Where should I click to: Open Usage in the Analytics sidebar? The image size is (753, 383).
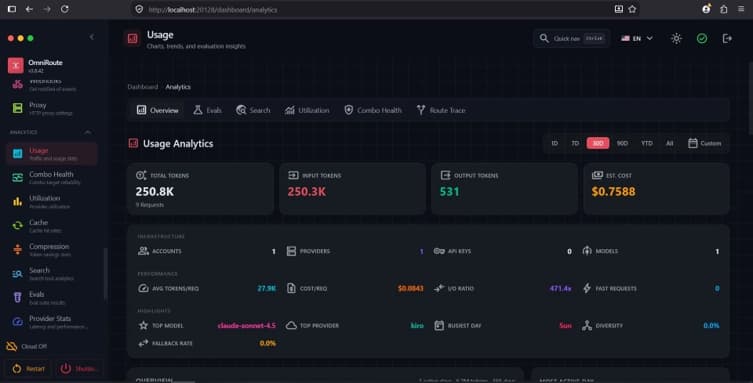(x=51, y=154)
